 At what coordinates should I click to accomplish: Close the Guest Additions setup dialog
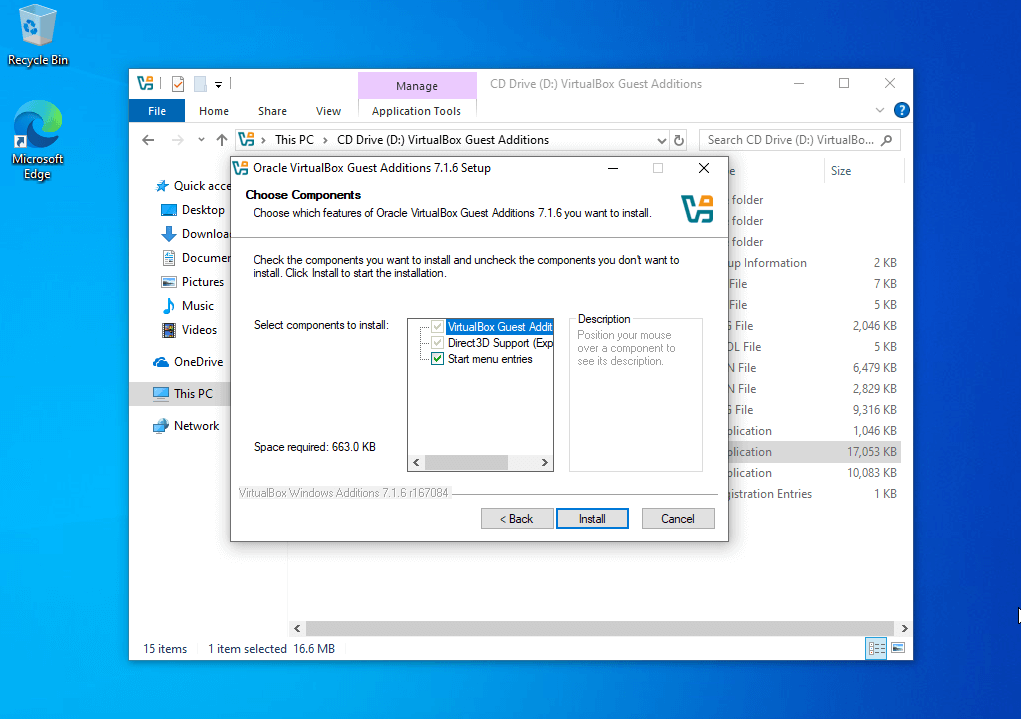[704, 168]
